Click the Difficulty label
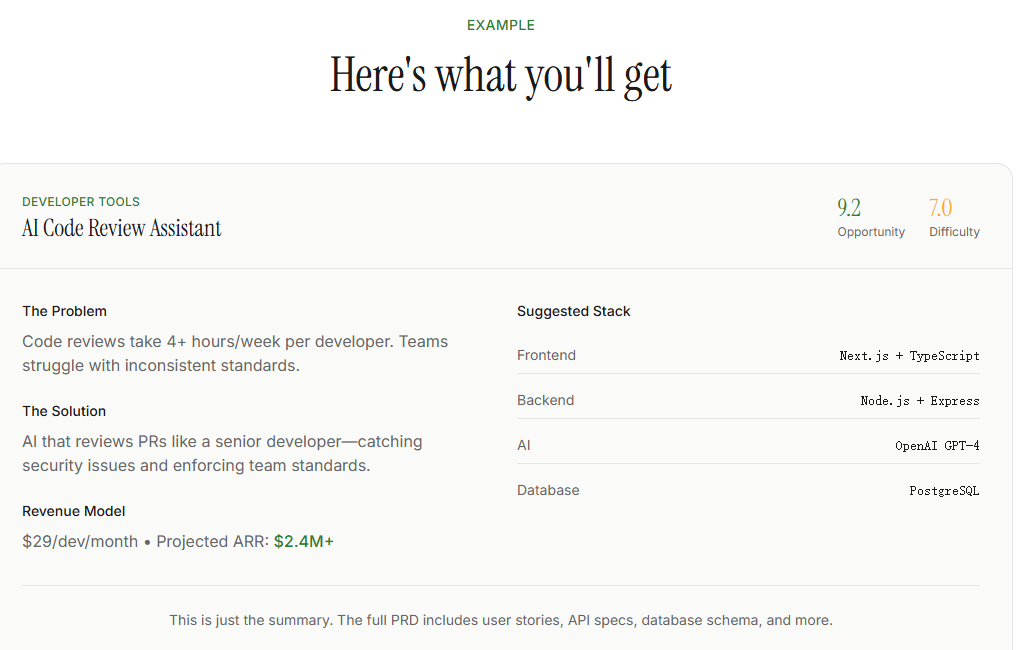Image resolution: width=1020 pixels, height=650 pixels. point(954,232)
